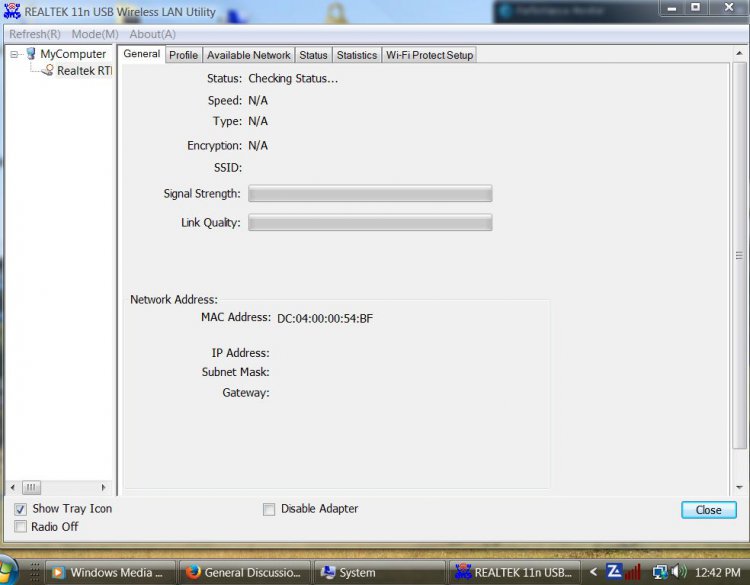Click the 12:42 PM taskbar clock

(x=717, y=573)
